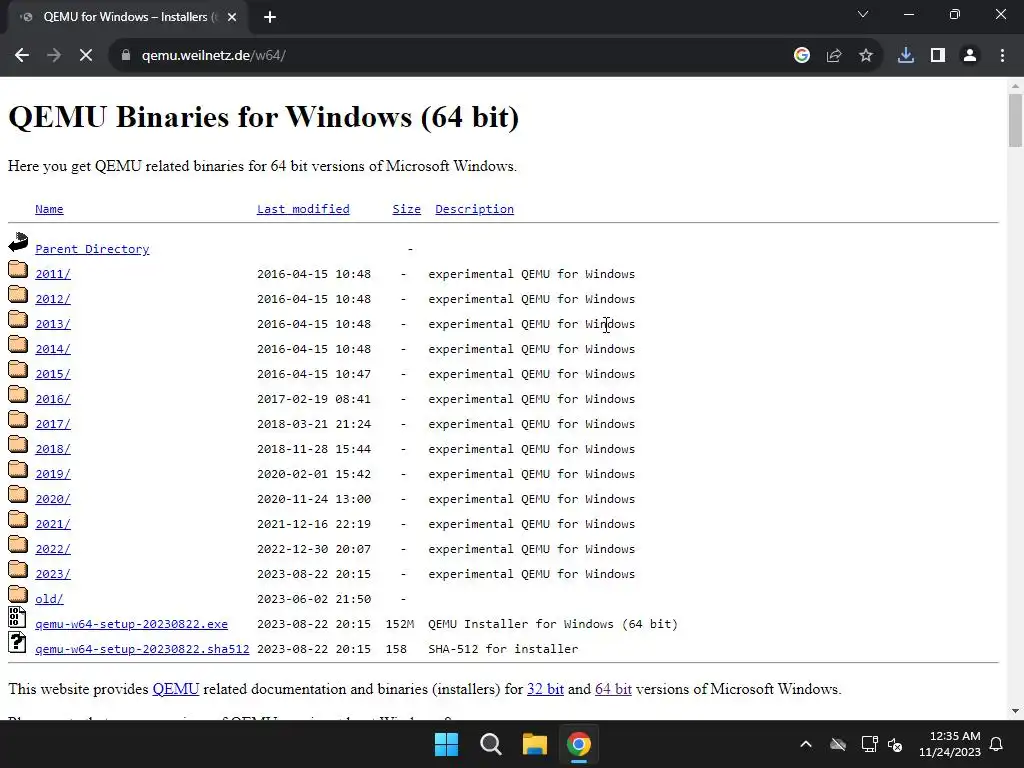Click the address bar URL

pos(214,56)
